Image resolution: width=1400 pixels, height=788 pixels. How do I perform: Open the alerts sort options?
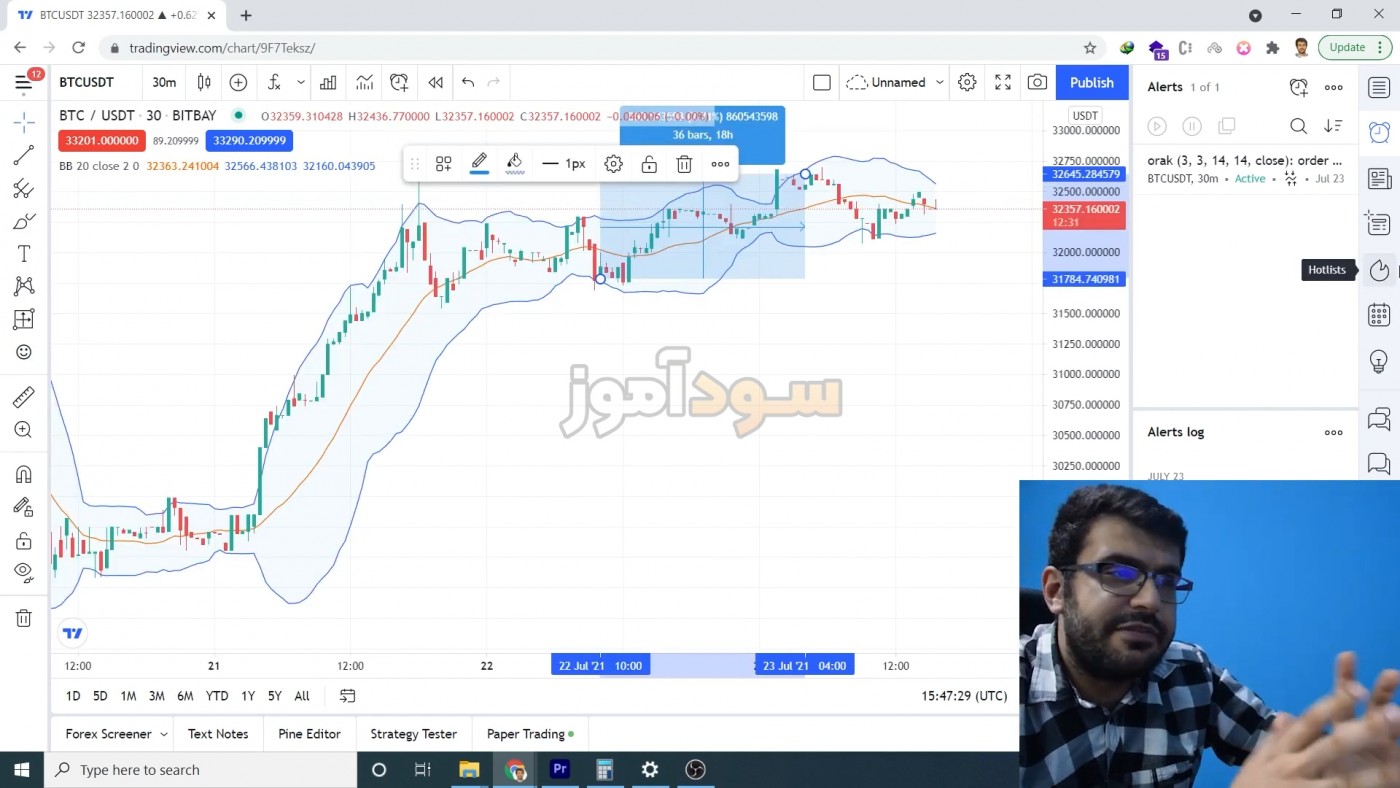[x=1333, y=126]
